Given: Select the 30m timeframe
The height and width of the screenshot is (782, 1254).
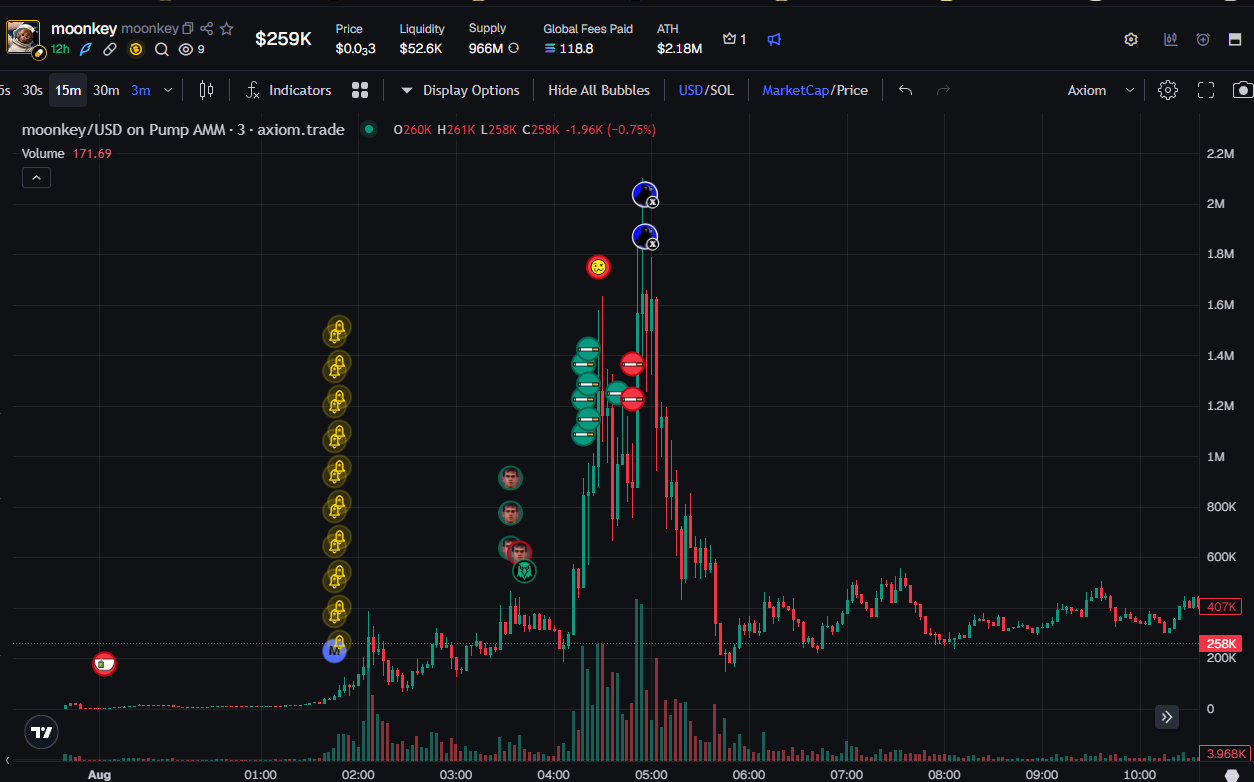Looking at the screenshot, I should pyautogui.click(x=106, y=90).
